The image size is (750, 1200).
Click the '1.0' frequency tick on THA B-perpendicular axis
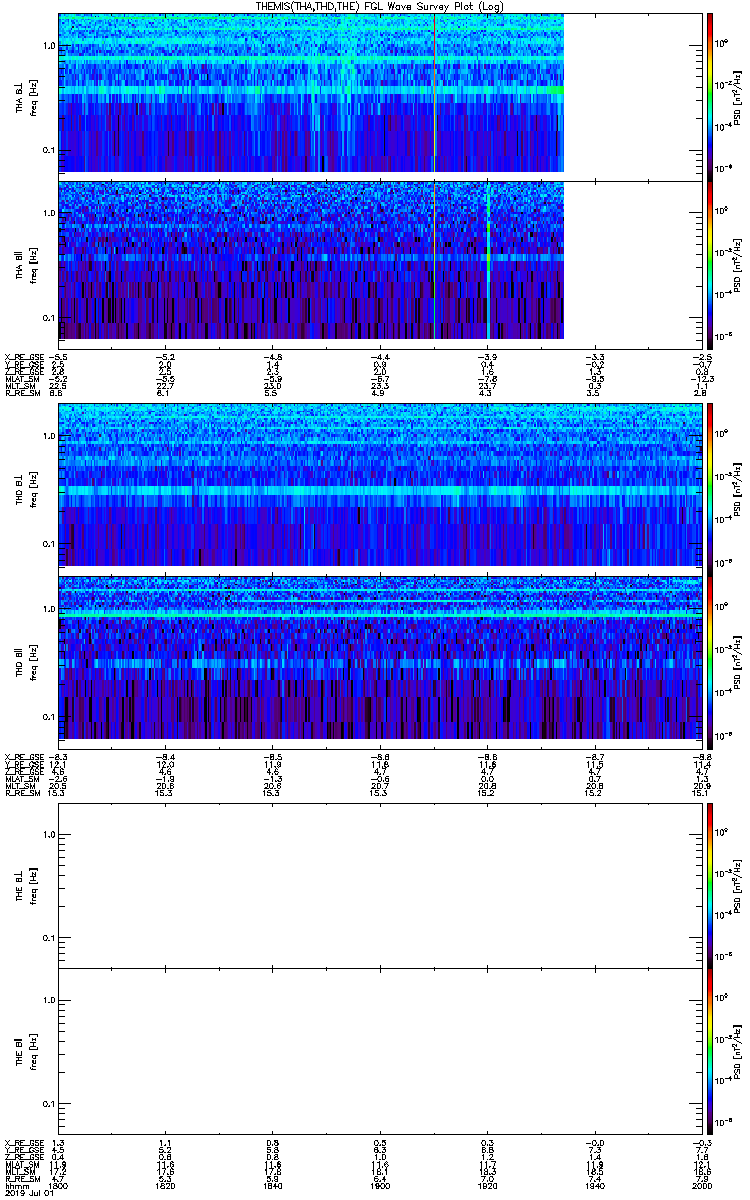point(47,47)
